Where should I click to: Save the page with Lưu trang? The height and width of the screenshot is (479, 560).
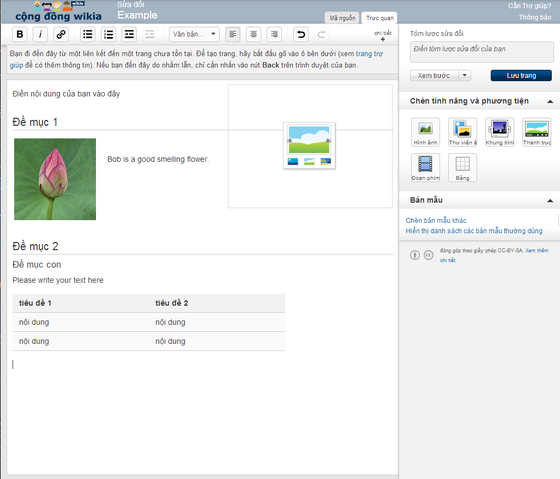521,75
